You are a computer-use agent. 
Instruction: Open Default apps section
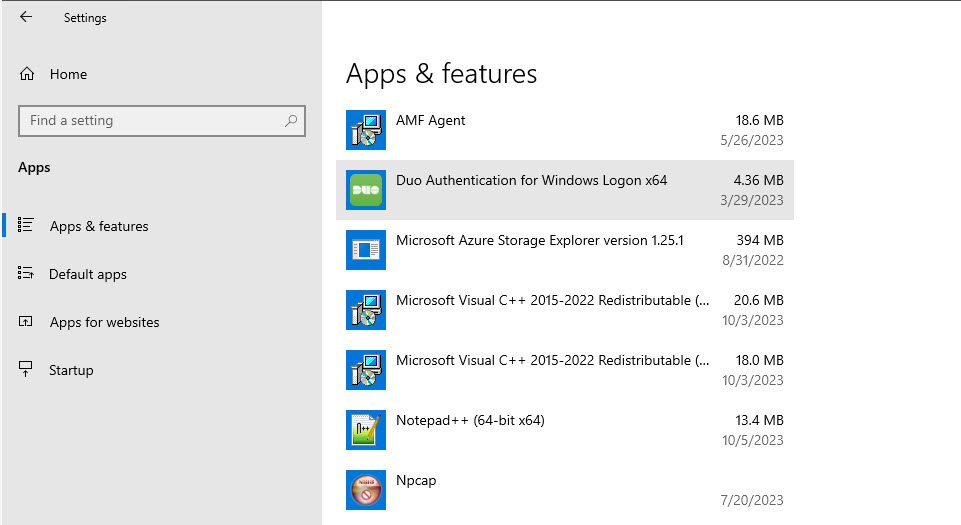tap(88, 274)
